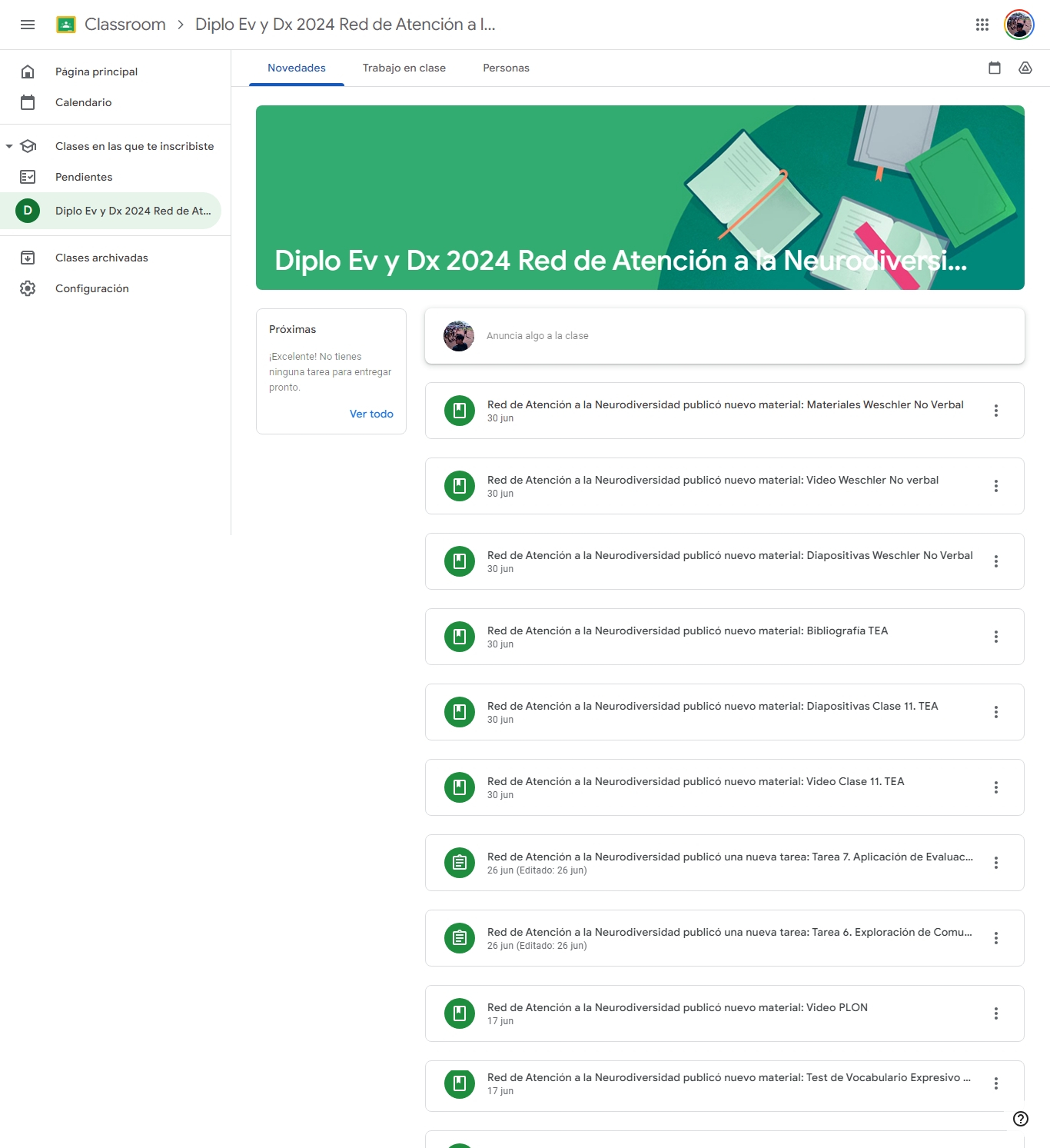Open the main hamburger menu

28,25
